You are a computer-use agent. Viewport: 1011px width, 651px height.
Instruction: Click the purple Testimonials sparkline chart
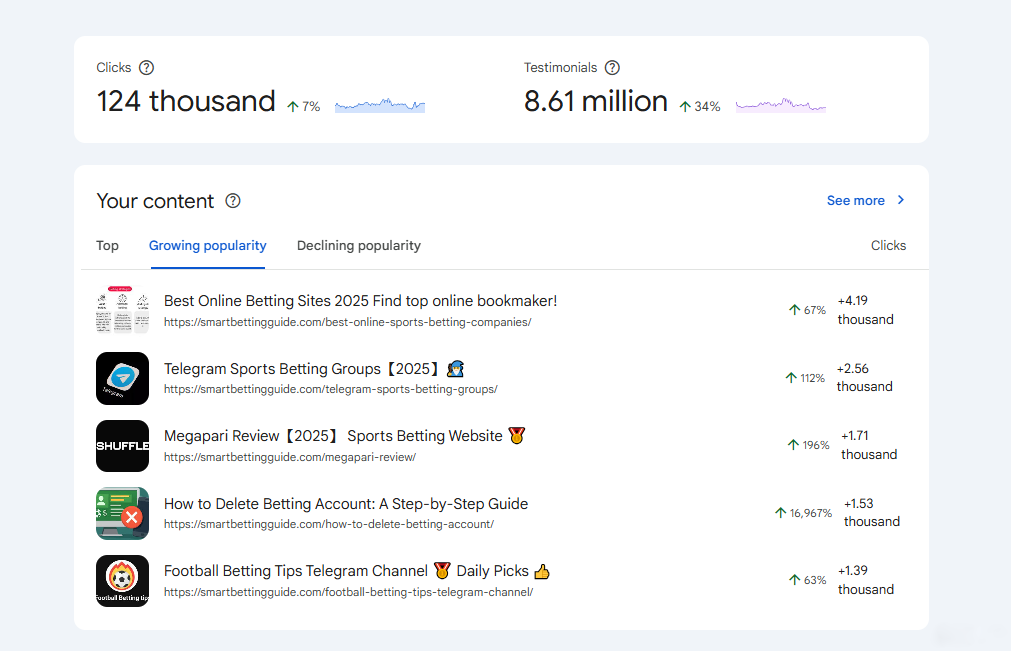(x=780, y=105)
